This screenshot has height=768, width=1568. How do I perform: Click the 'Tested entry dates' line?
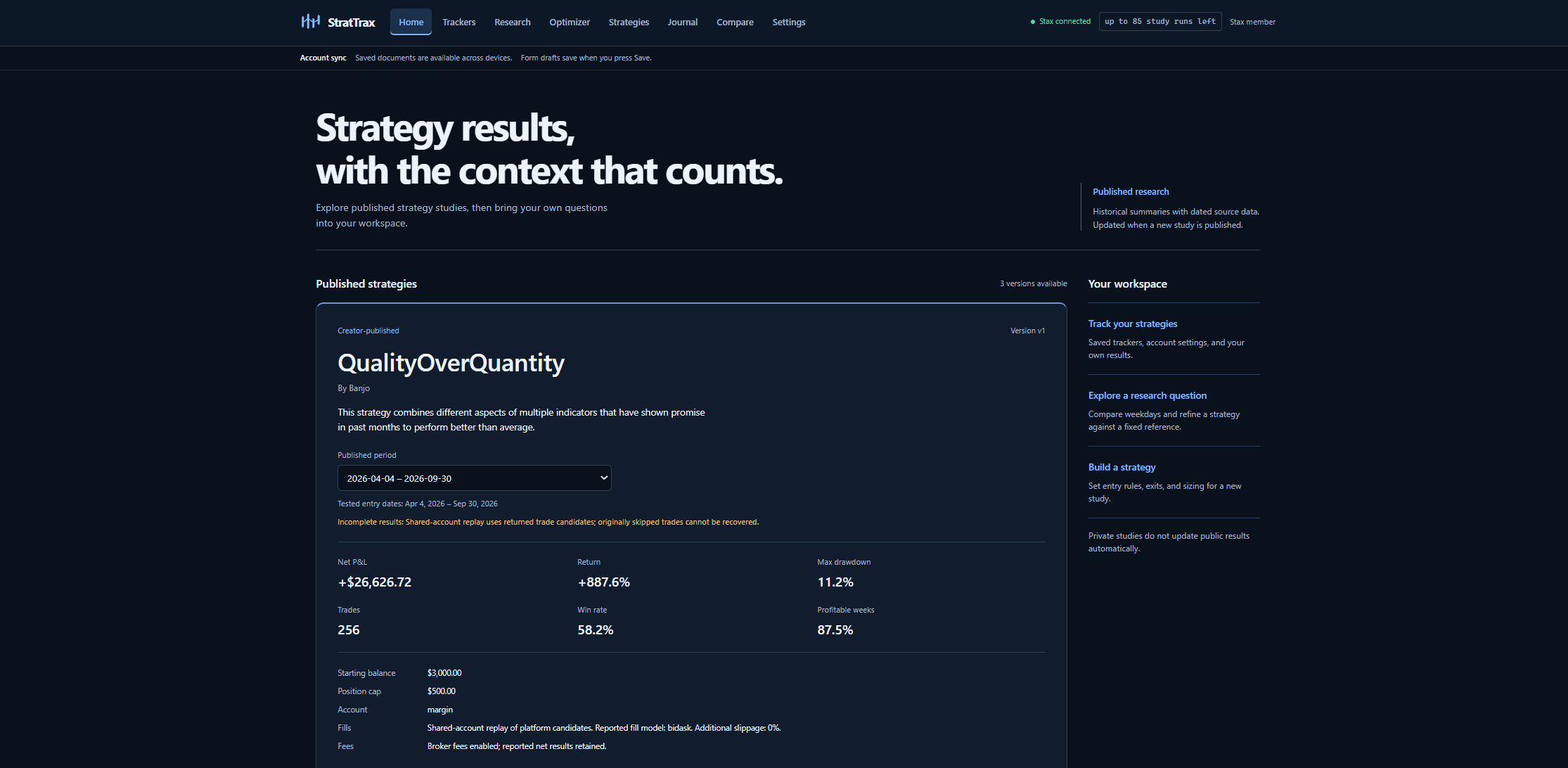417,504
